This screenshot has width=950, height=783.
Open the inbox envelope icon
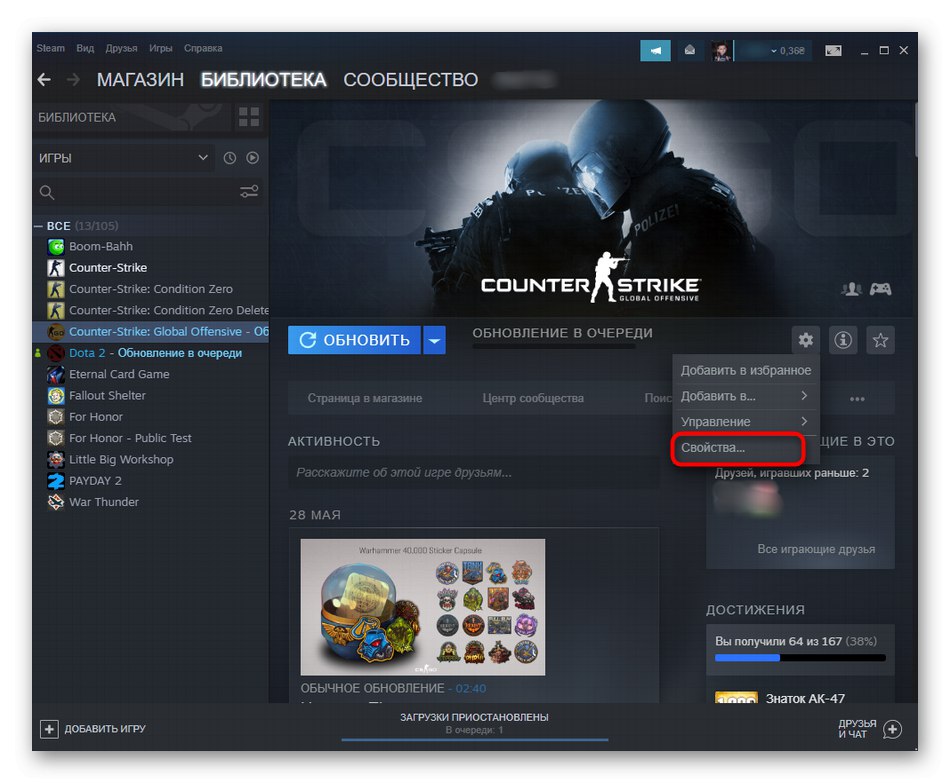pos(689,50)
